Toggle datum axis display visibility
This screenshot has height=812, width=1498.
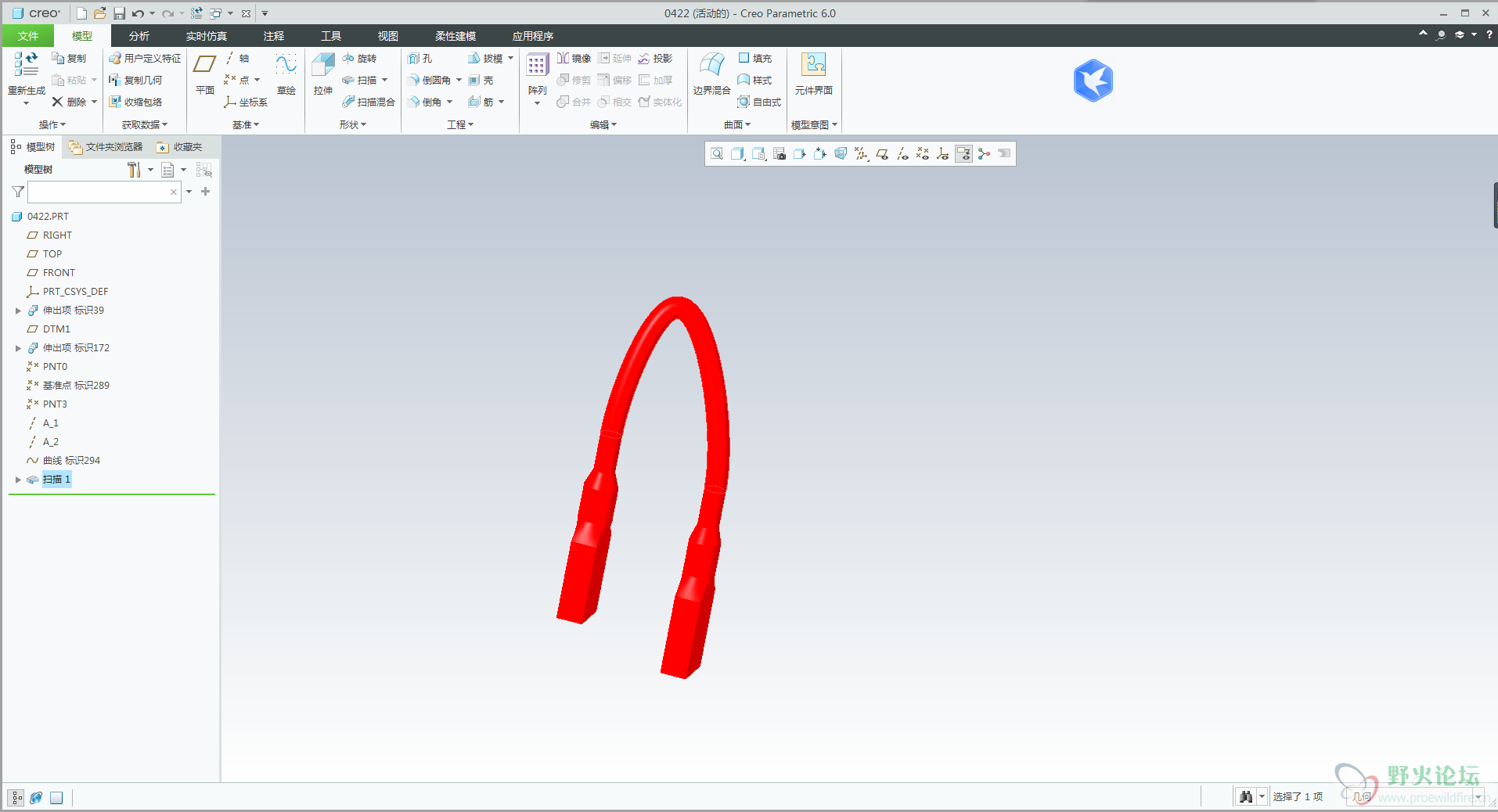pyautogui.click(x=902, y=154)
